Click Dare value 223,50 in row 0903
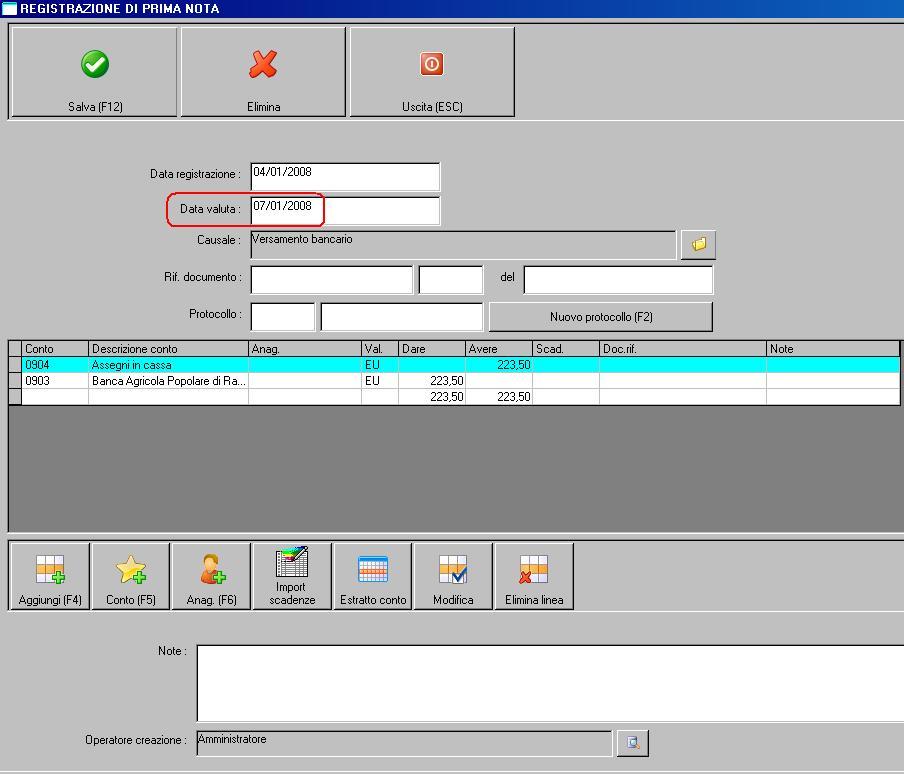Screen dimensions: 904x774 coord(432,381)
